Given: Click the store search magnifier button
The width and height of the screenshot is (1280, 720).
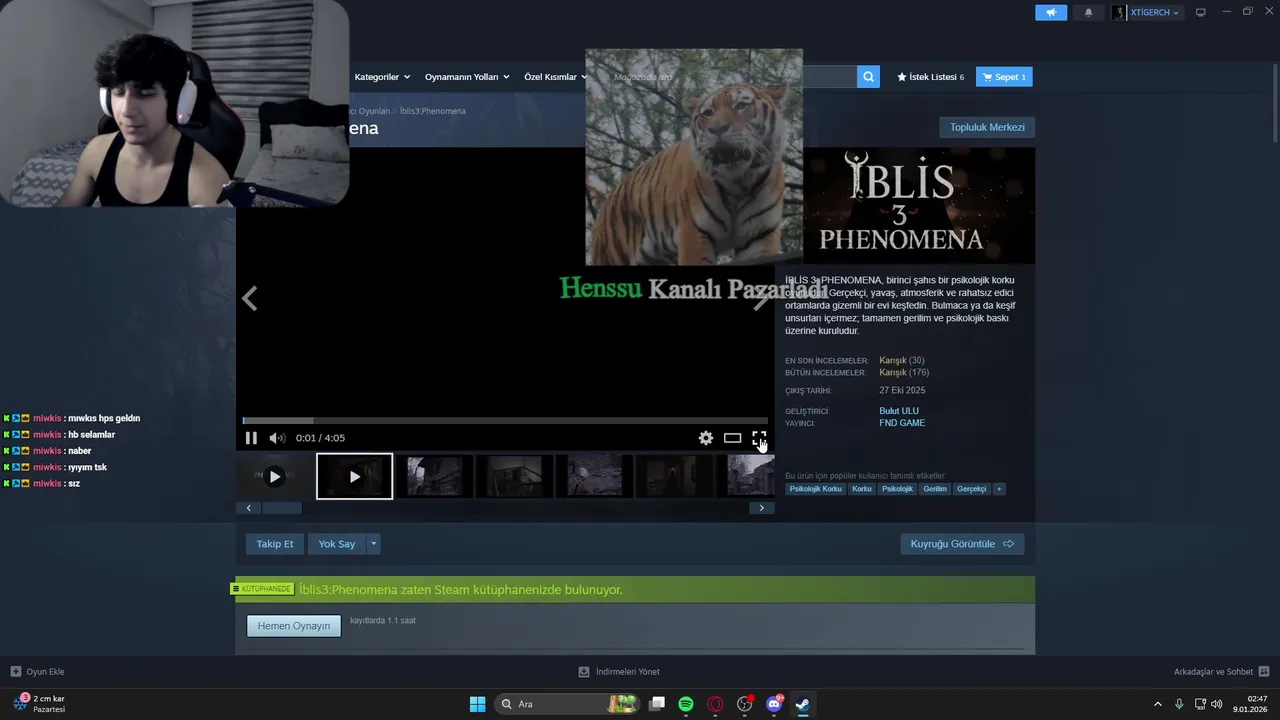Looking at the screenshot, I should (x=868, y=77).
